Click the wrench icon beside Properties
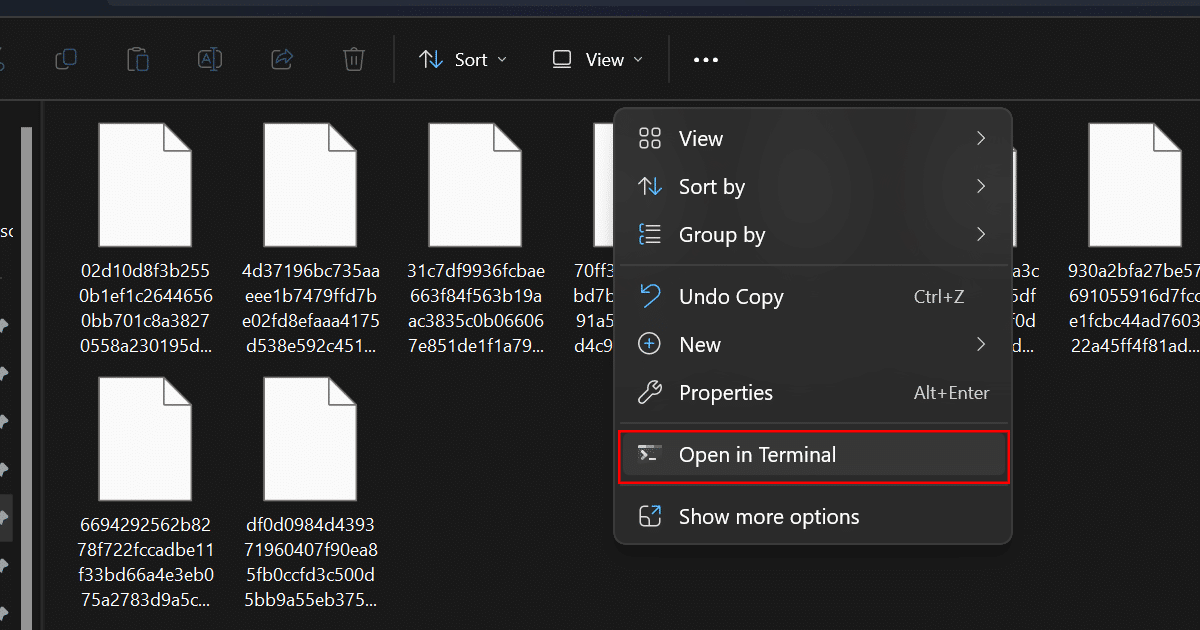 coord(650,393)
